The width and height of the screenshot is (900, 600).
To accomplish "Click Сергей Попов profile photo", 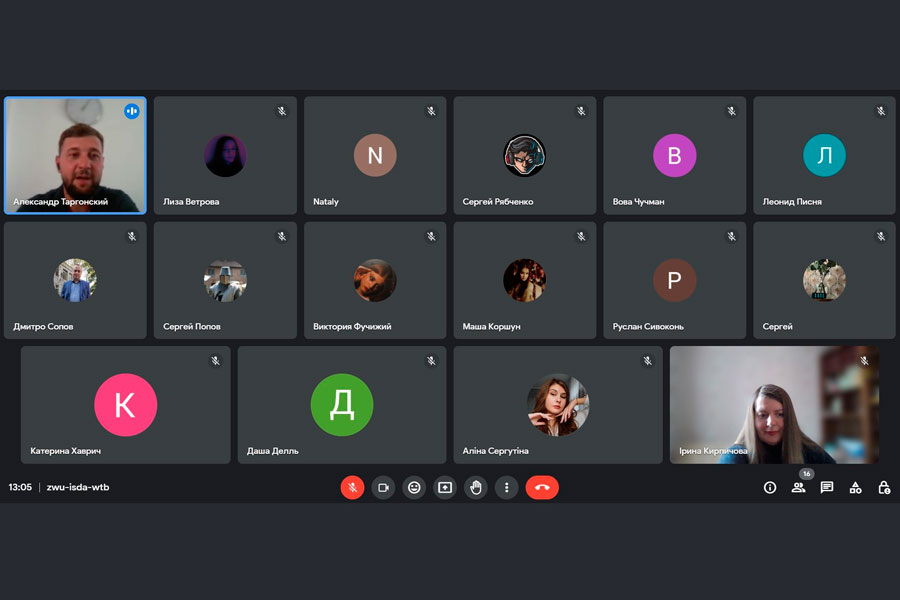I will [x=225, y=280].
